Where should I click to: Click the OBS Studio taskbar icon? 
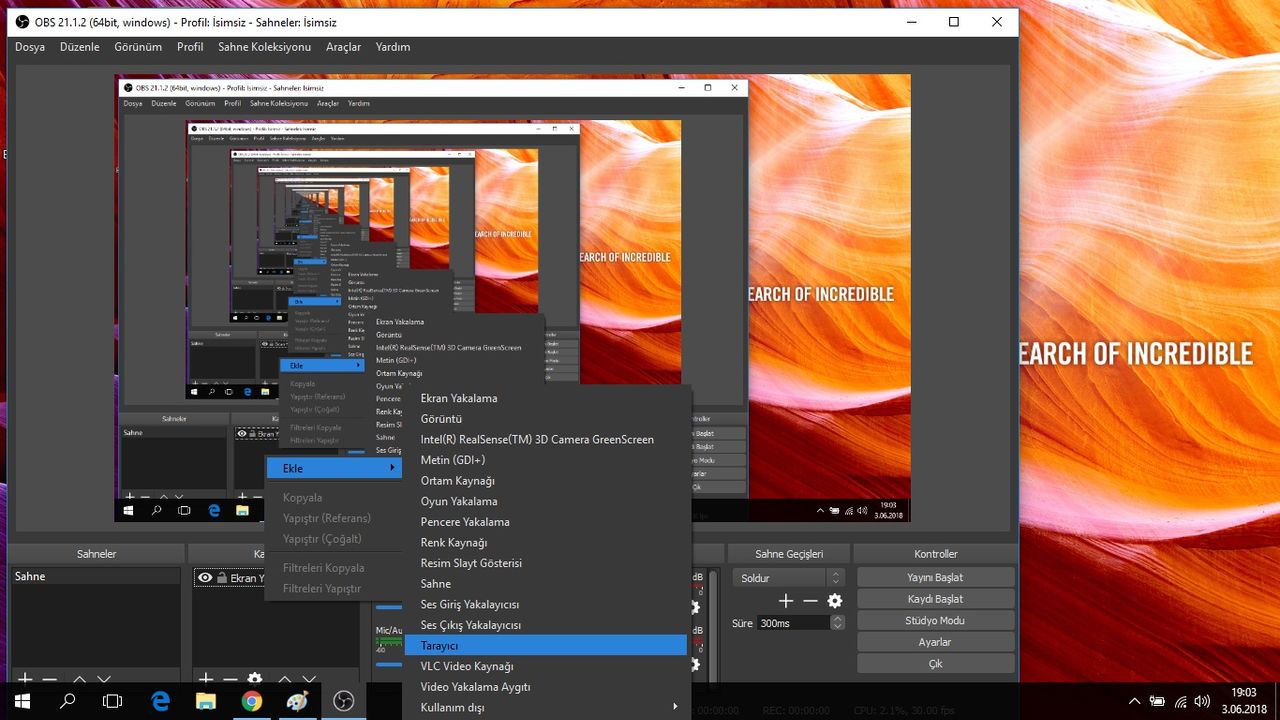343,701
